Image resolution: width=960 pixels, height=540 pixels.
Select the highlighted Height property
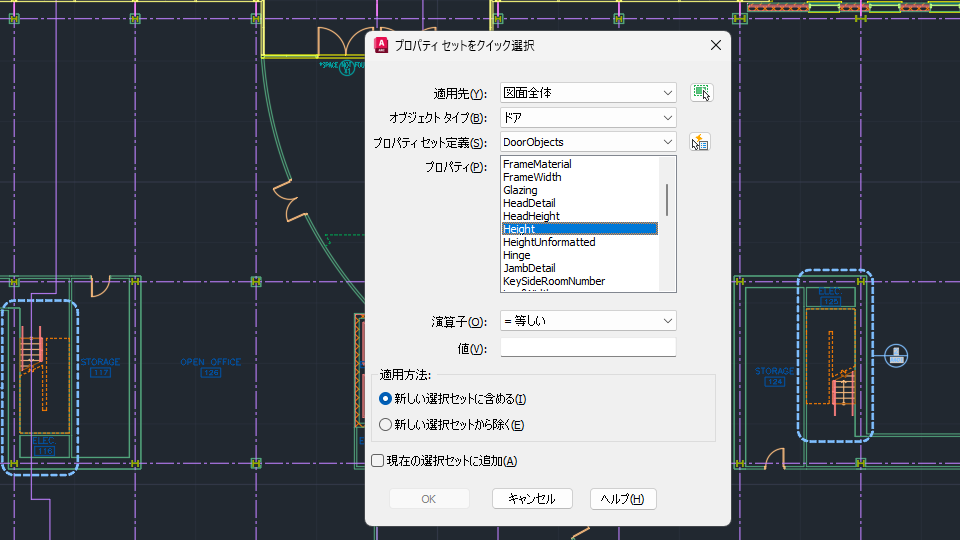click(580, 229)
